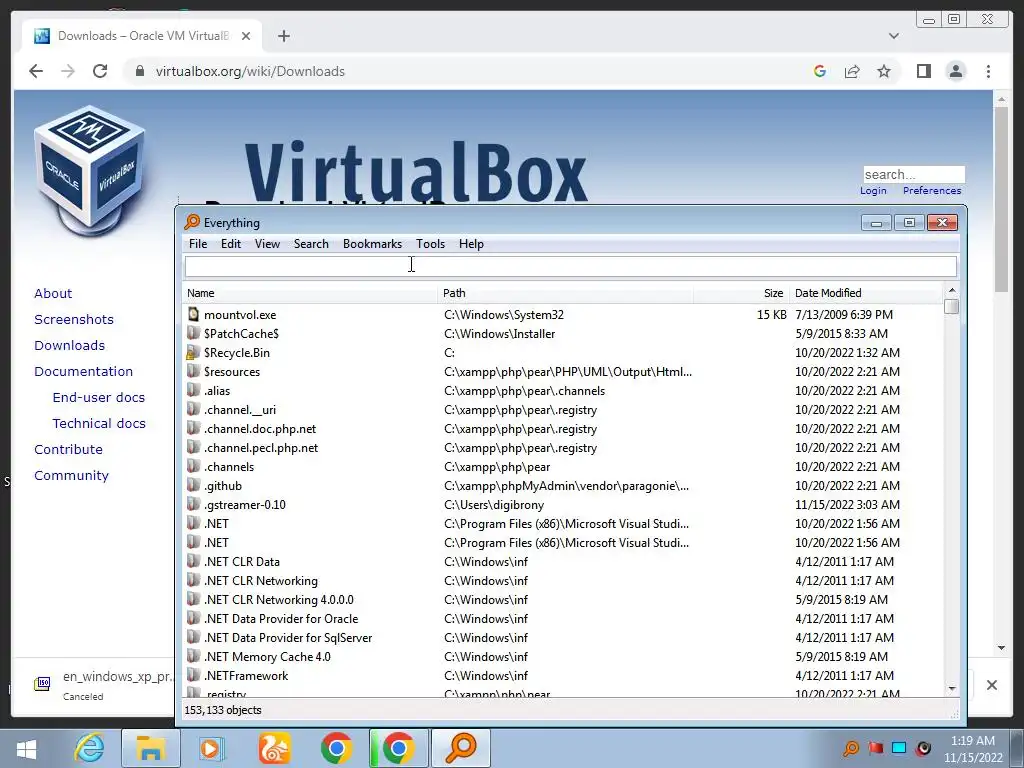Viewport: 1024px width, 768px height.
Task: Click Everything results scrollbar up arrow
Action: (952, 290)
